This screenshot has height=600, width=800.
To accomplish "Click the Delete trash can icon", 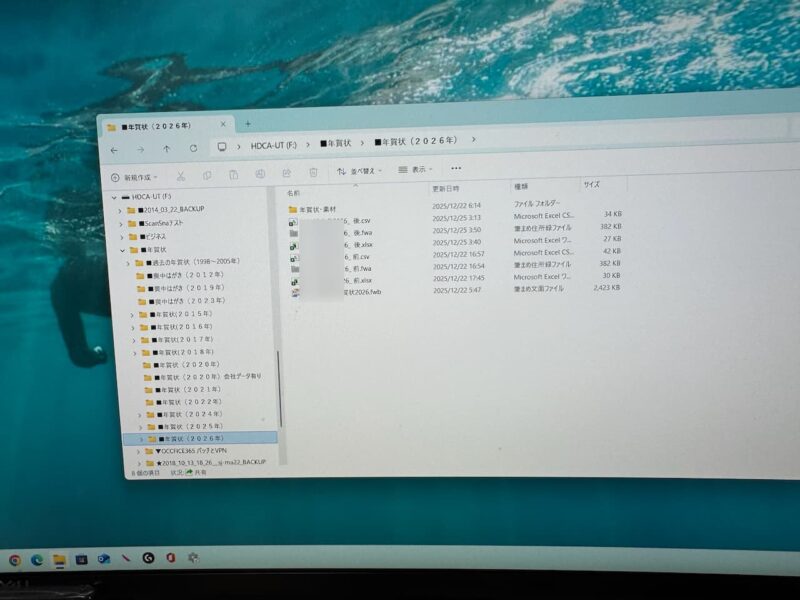I will (x=313, y=172).
